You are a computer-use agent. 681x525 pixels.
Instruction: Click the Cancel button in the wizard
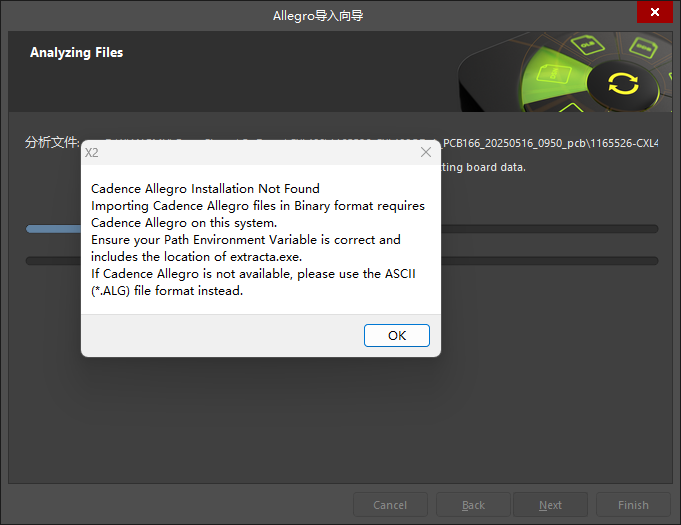point(390,505)
